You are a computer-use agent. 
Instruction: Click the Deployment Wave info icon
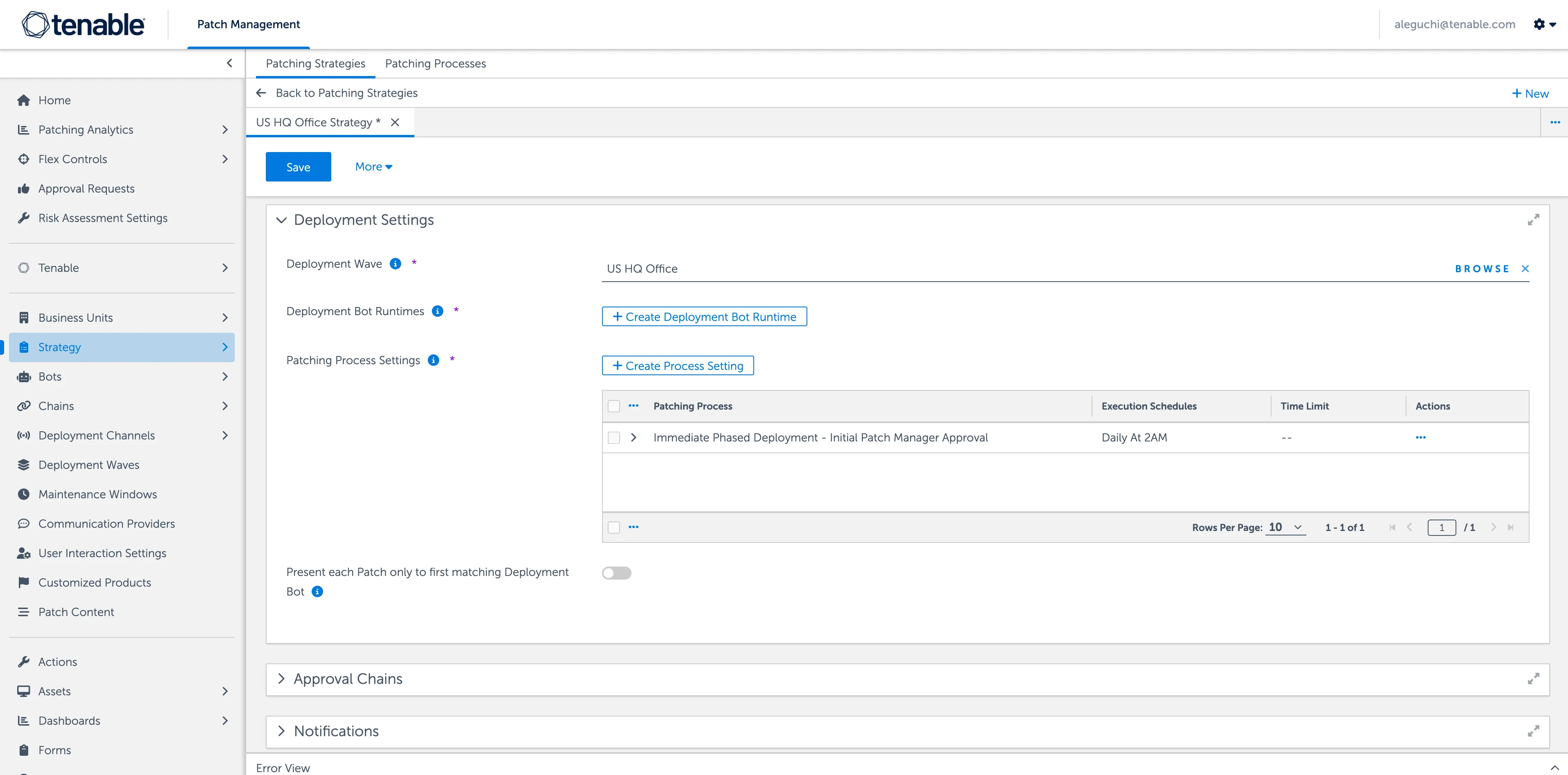tap(395, 263)
